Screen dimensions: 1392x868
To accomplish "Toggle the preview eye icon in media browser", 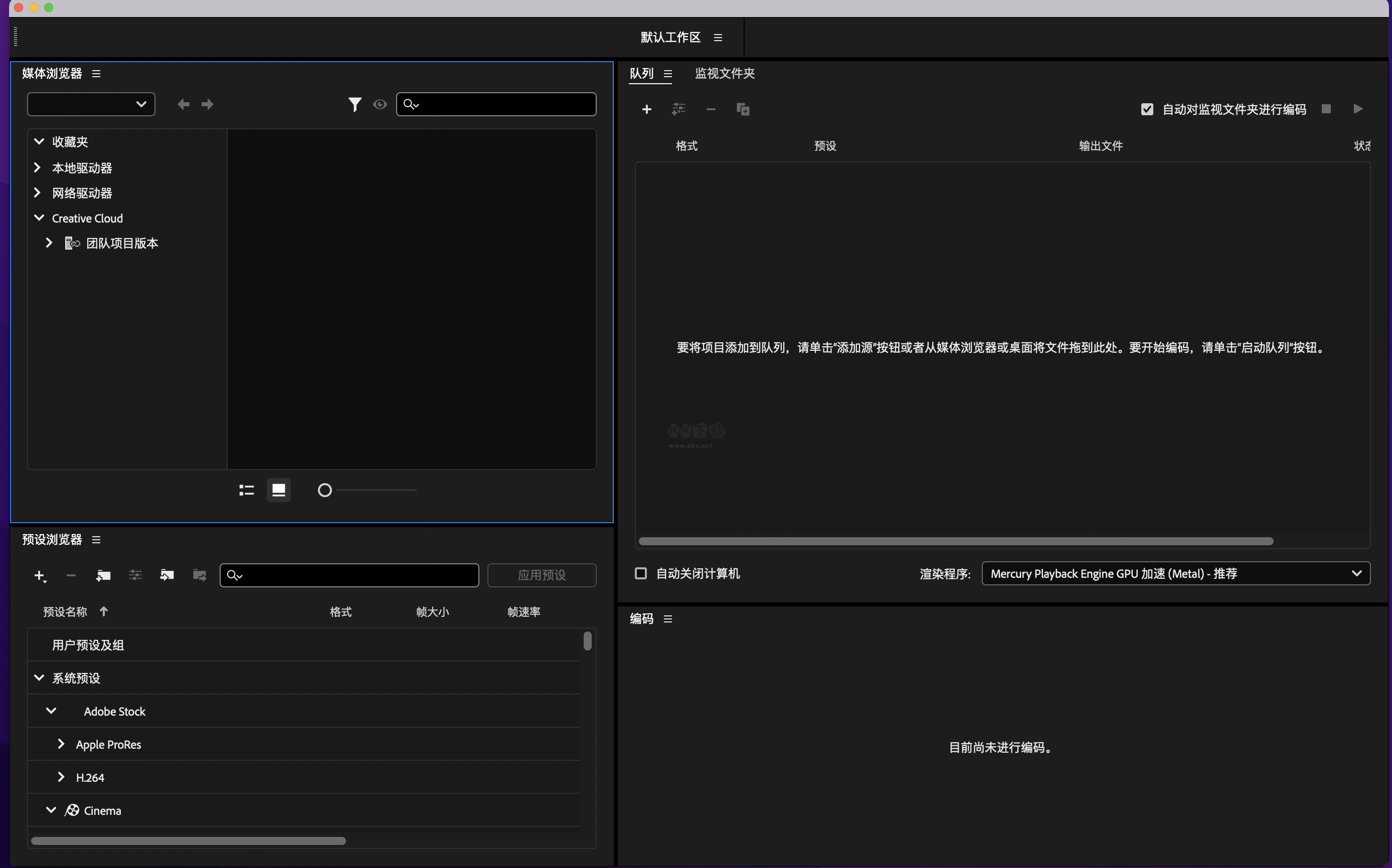I will (380, 104).
